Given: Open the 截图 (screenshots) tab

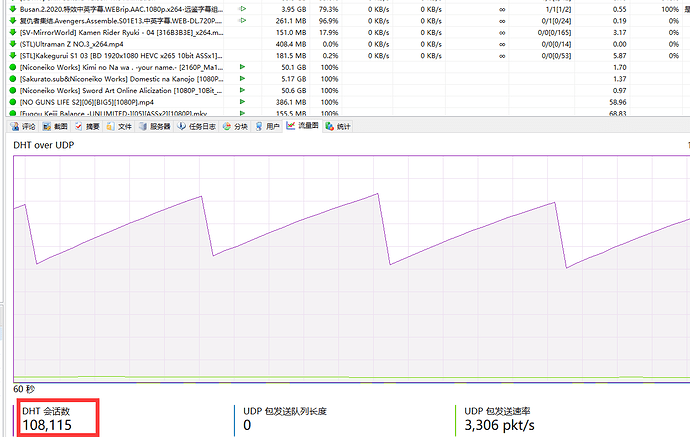Looking at the screenshot, I should coord(55,126).
